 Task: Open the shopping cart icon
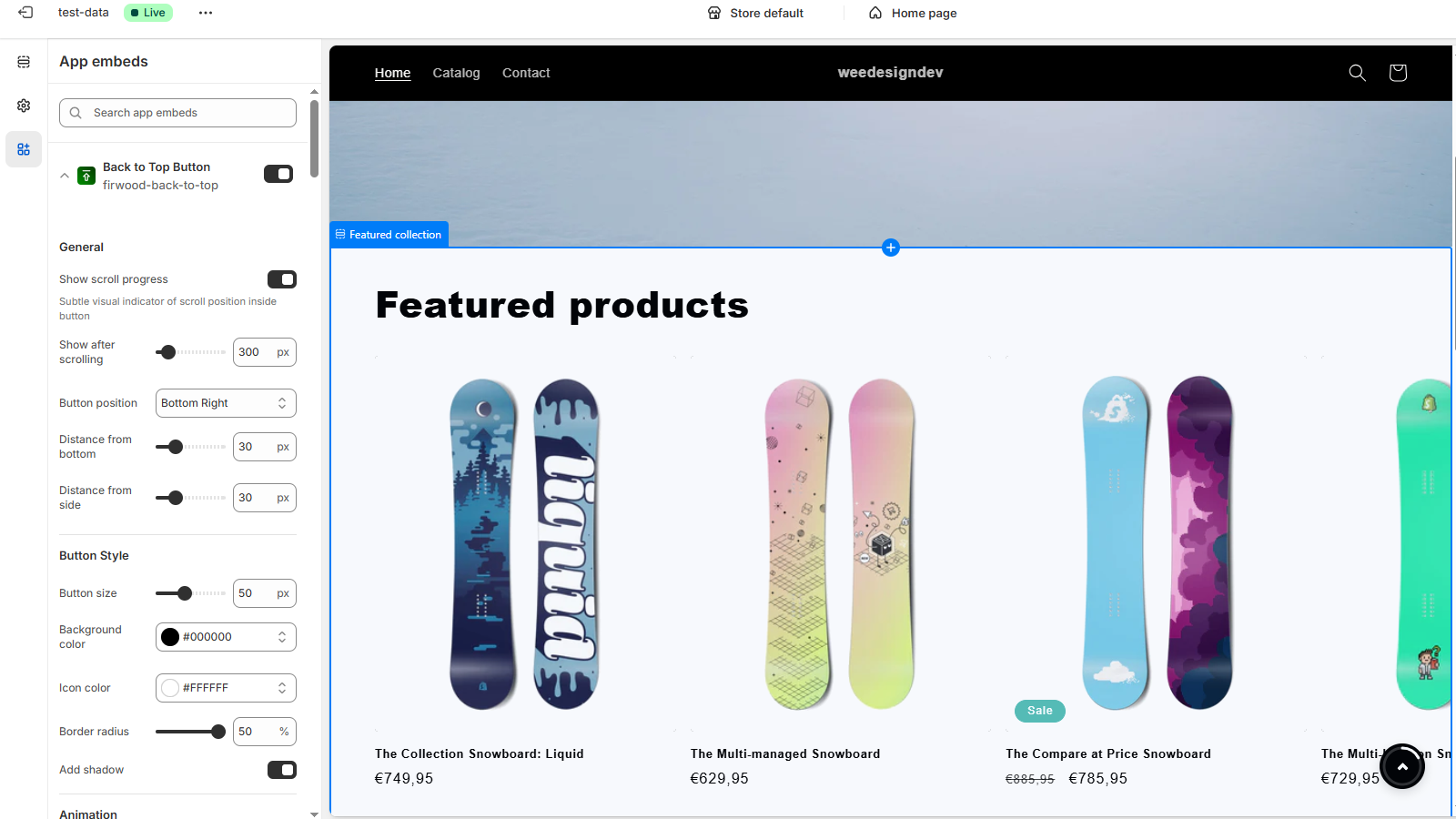[x=1398, y=73]
